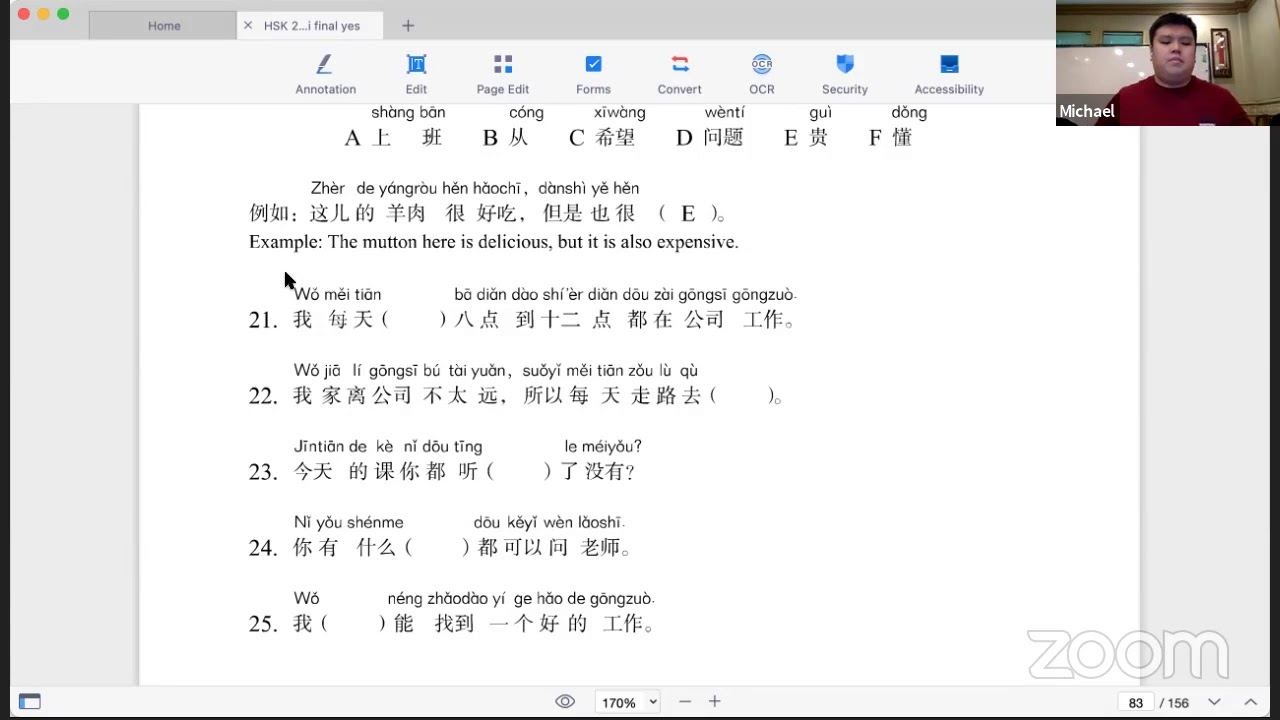Toggle the sidebar panel icon at bottom left

click(30, 702)
